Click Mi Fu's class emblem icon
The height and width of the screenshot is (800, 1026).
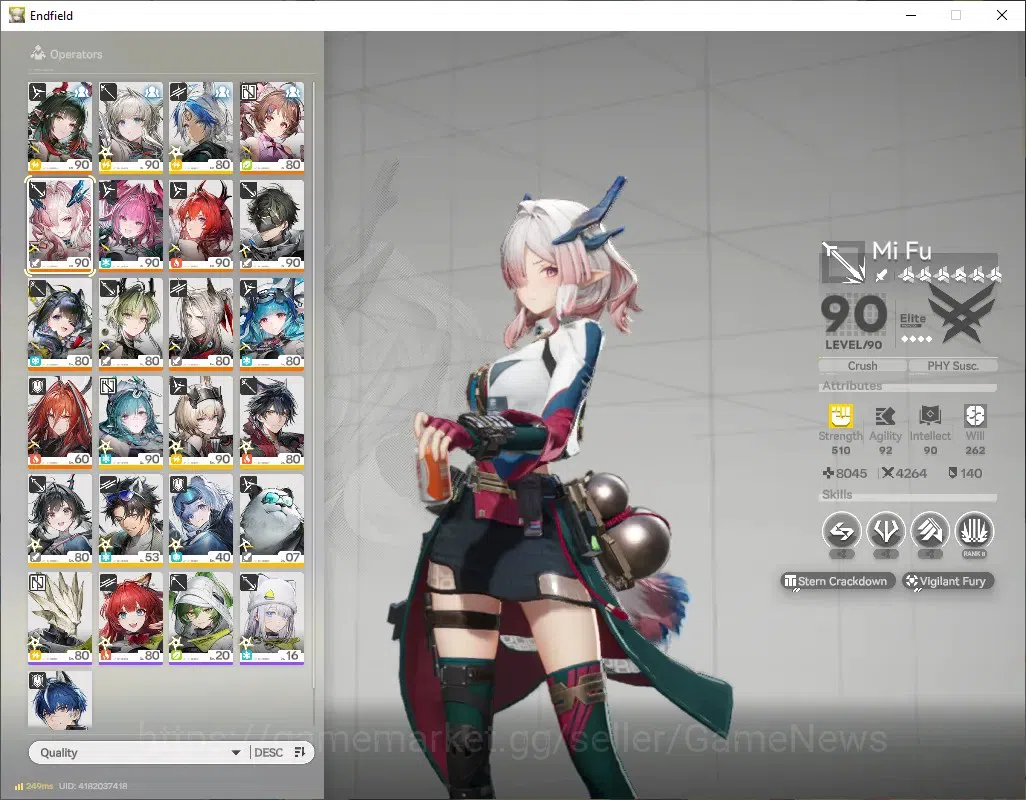coord(843,262)
